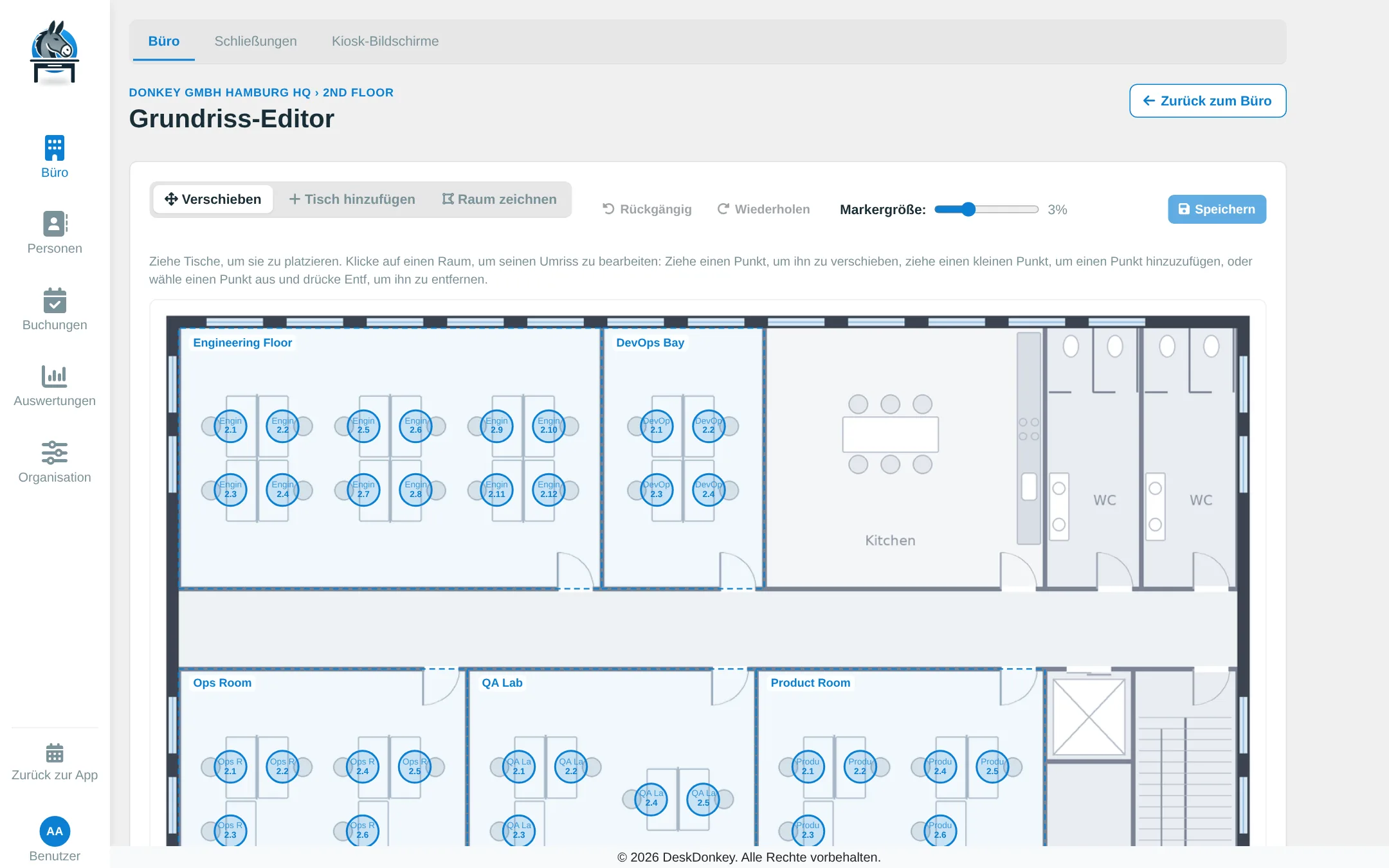This screenshot has width=1389, height=868.
Task: Click the Rückgängig undo button
Action: [647, 209]
